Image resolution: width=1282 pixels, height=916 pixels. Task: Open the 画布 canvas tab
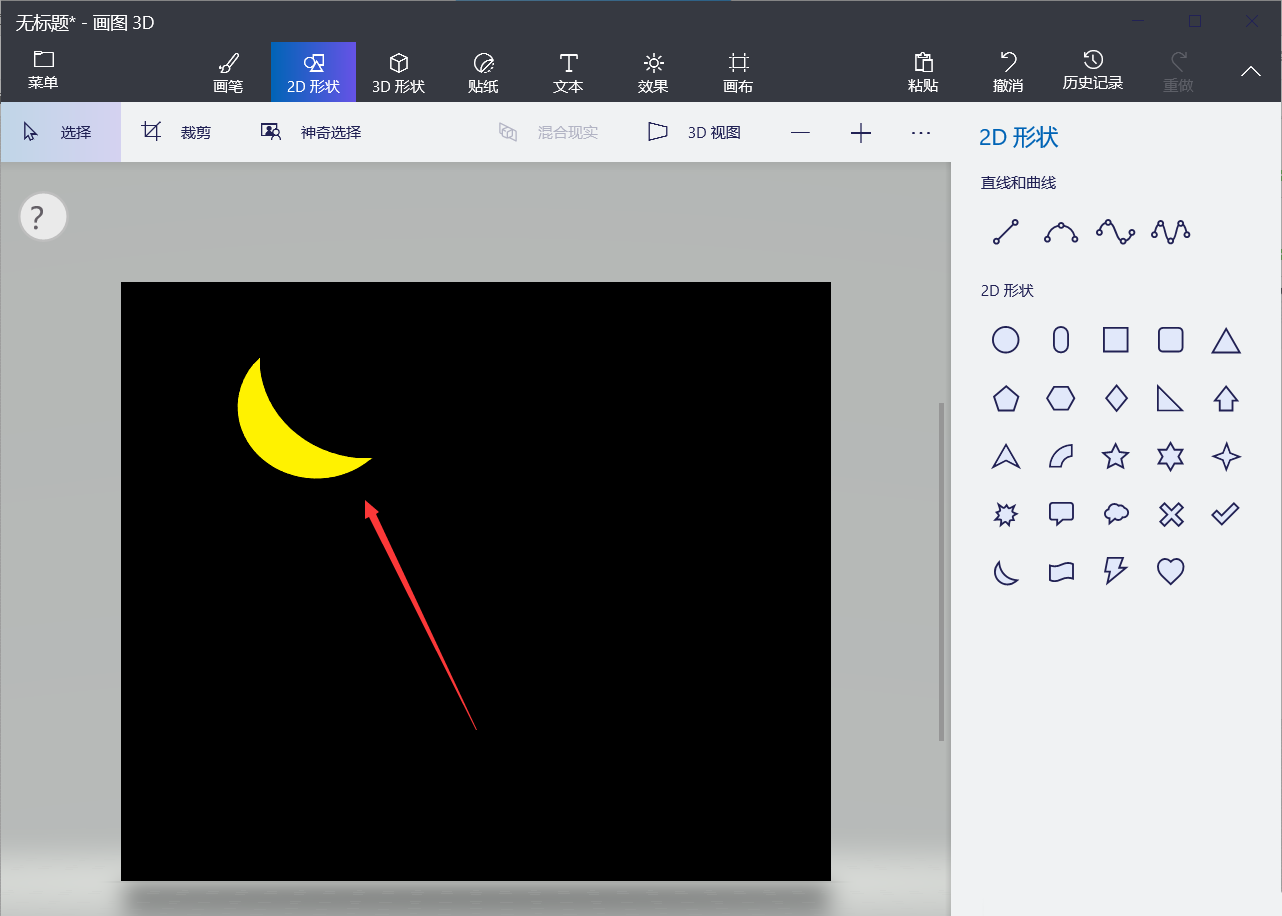coord(738,73)
